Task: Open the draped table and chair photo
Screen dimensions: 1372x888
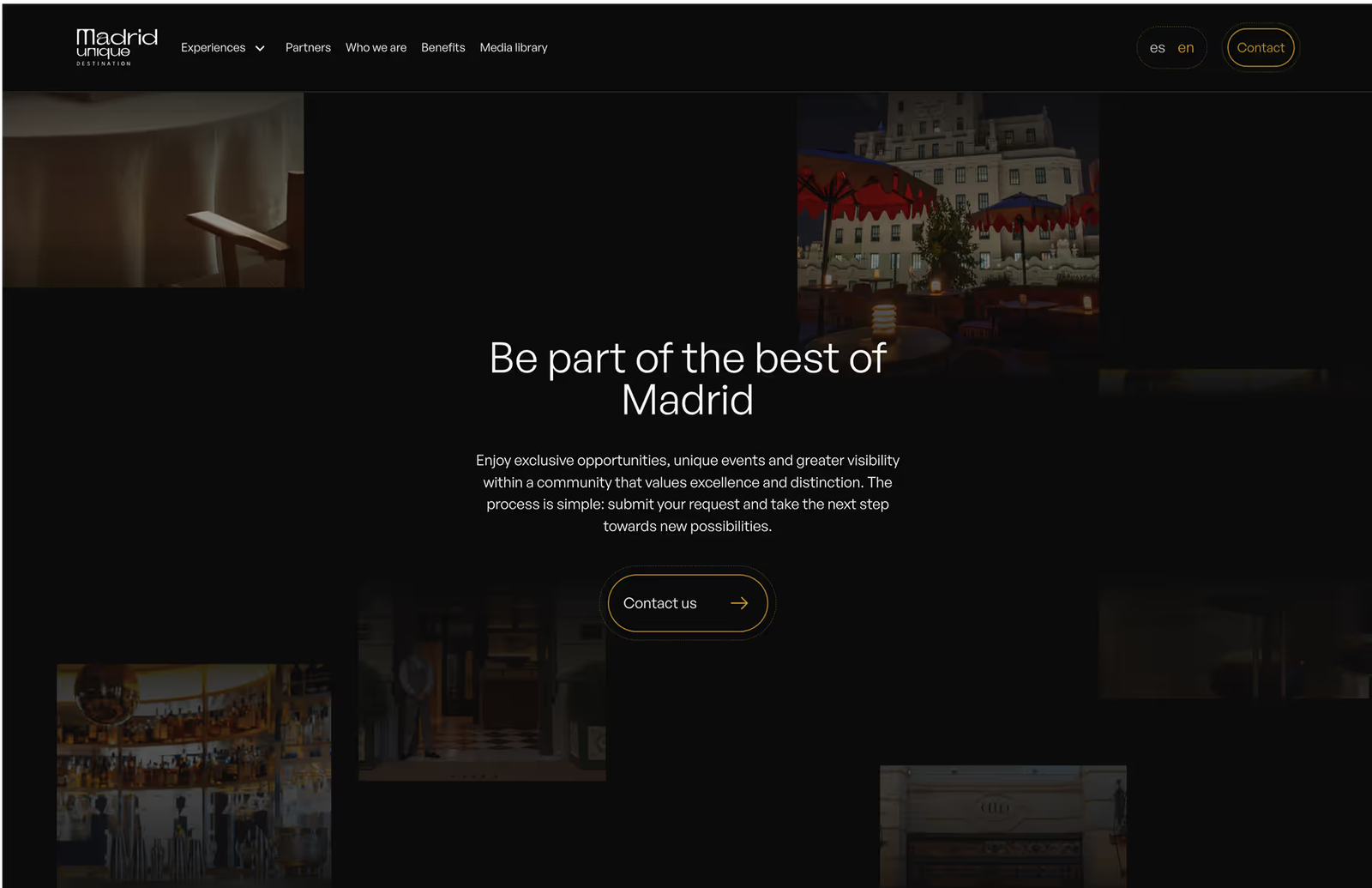Action: click(153, 190)
